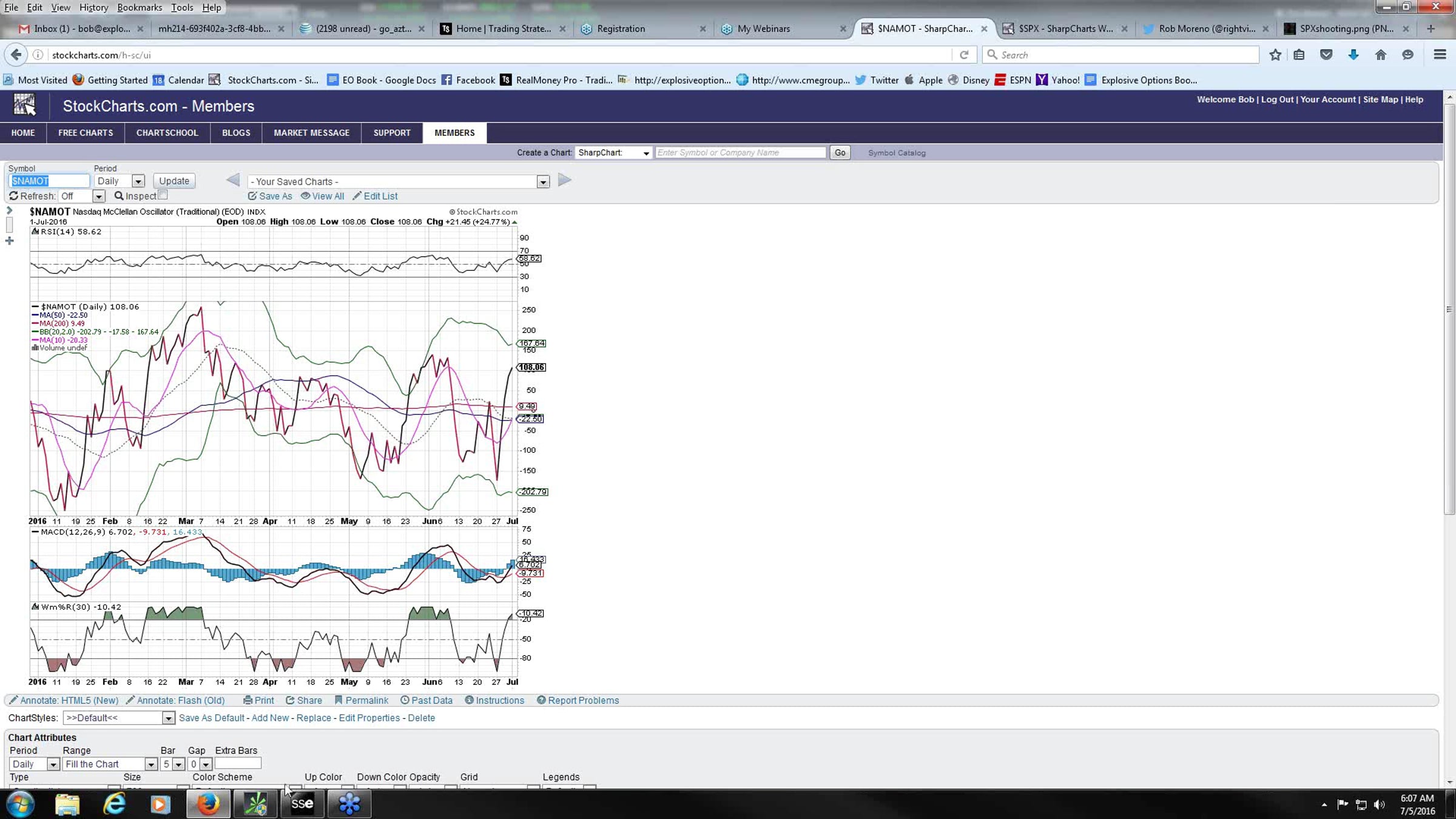Open the Firefox downloads arrow icon
Image resolution: width=1456 pixels, height=819 pixels.
pos(1353,55)
